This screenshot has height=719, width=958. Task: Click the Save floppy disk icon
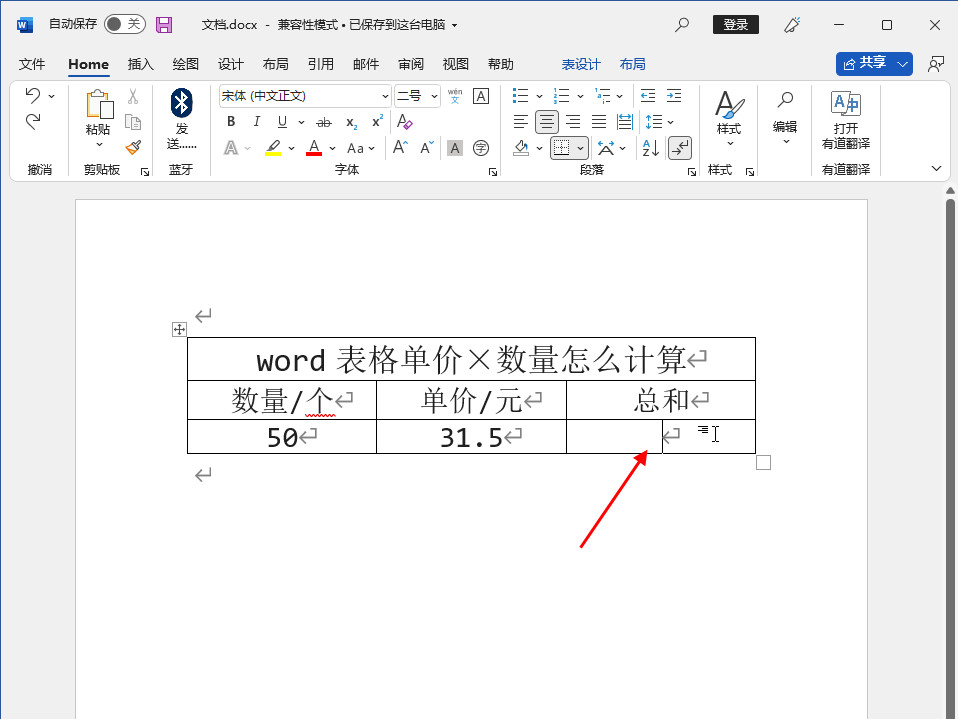164,25
